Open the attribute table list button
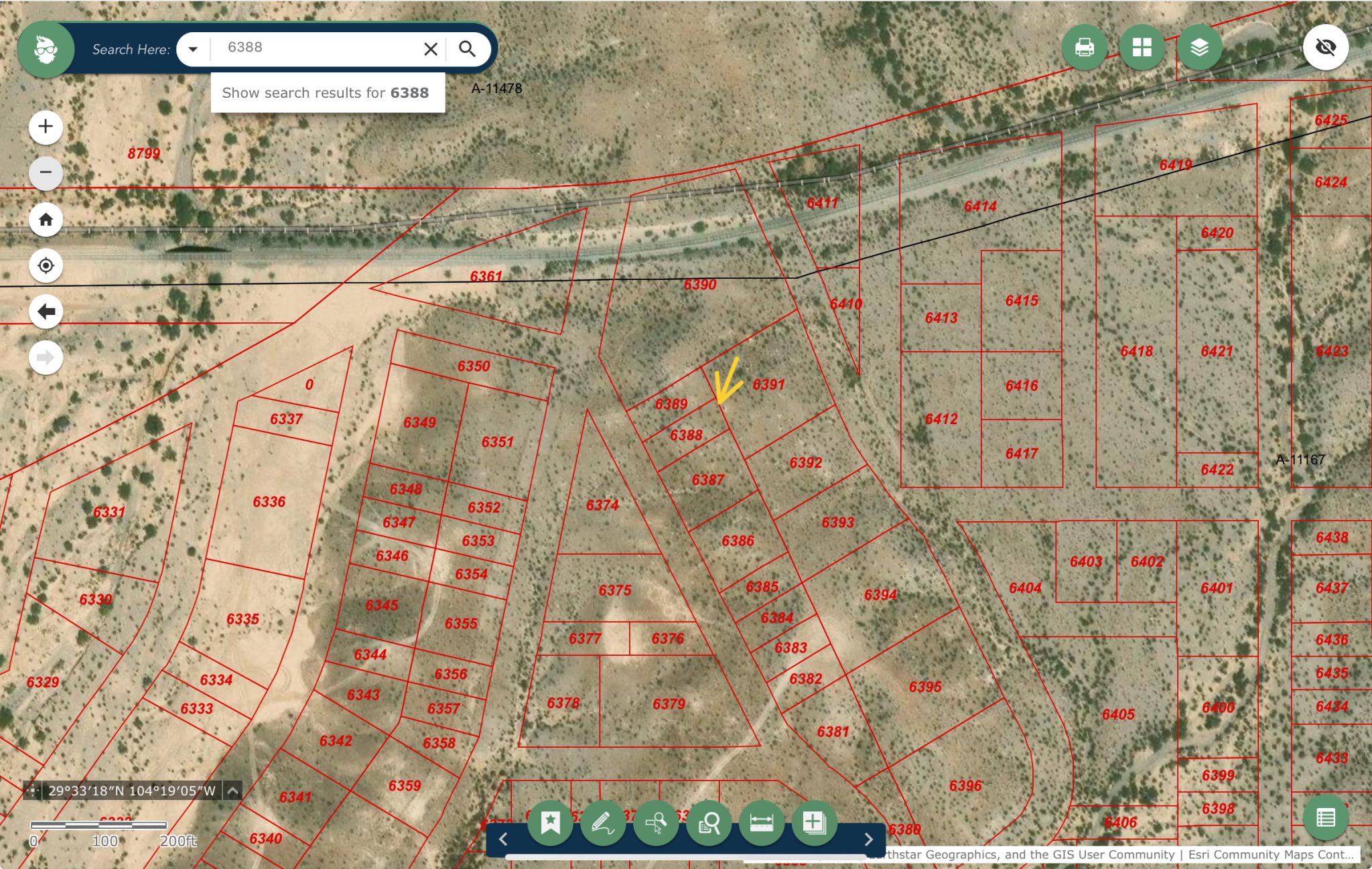 click(x=1325, y=817)
